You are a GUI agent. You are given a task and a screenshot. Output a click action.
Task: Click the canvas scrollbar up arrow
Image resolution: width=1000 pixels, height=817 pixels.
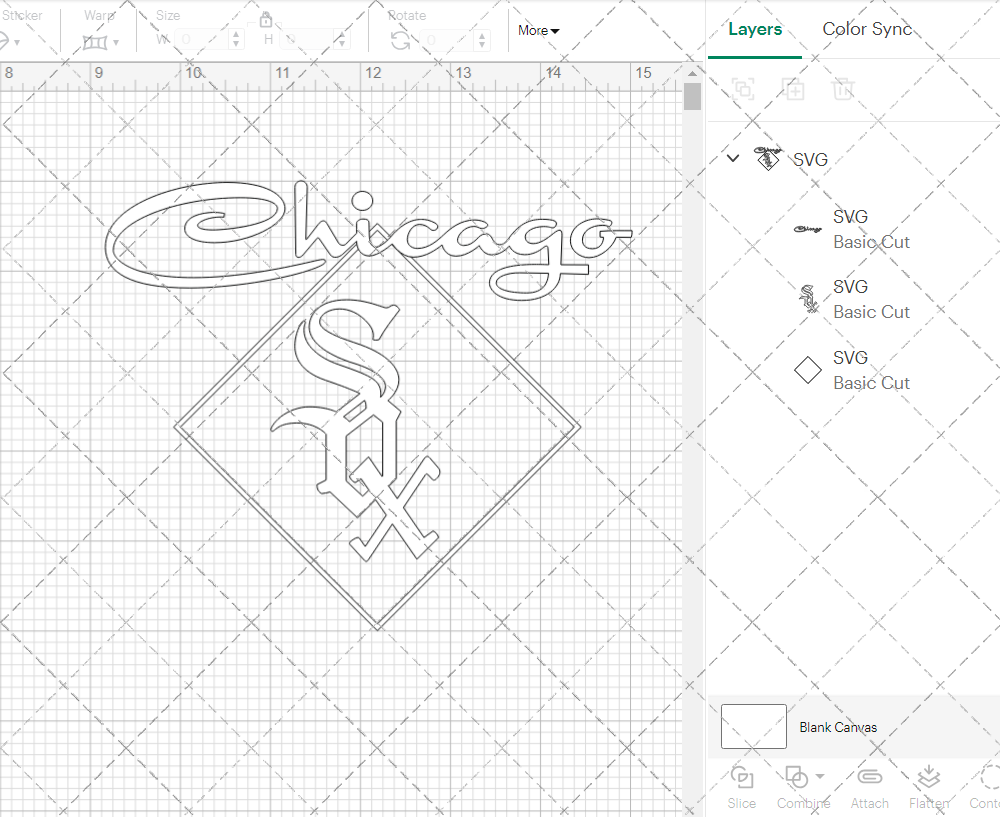(x=692, y=73)
